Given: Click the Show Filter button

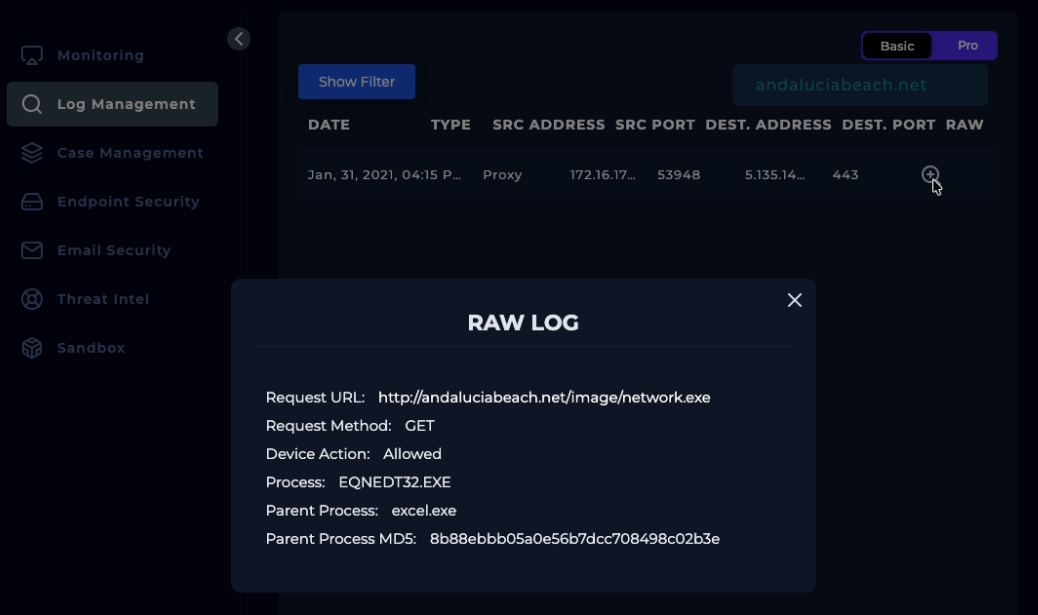Looking at the screenshot, I should click(356, 82).
